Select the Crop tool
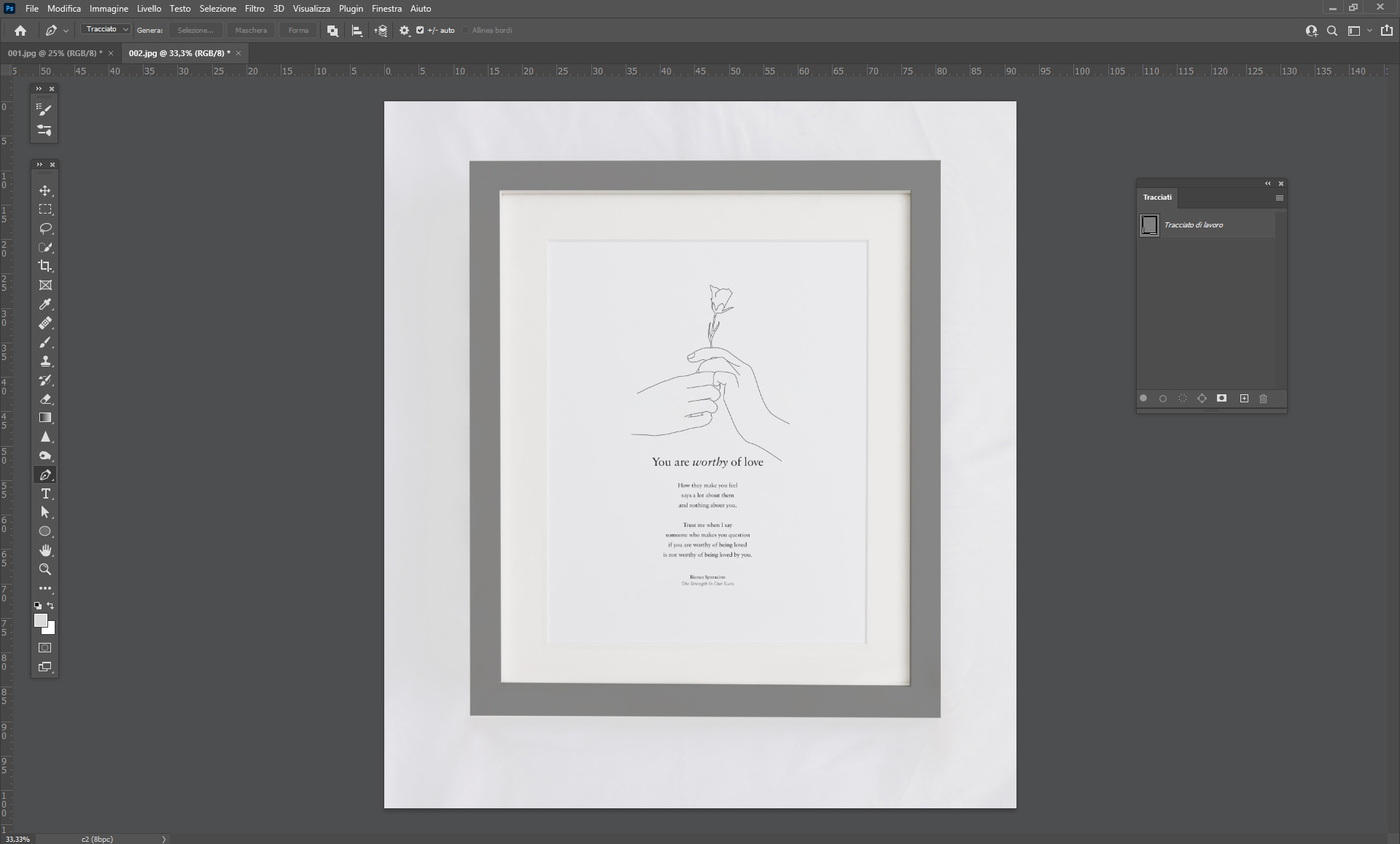This screenshot has width=1400, height=844. [x=45, y=266]
